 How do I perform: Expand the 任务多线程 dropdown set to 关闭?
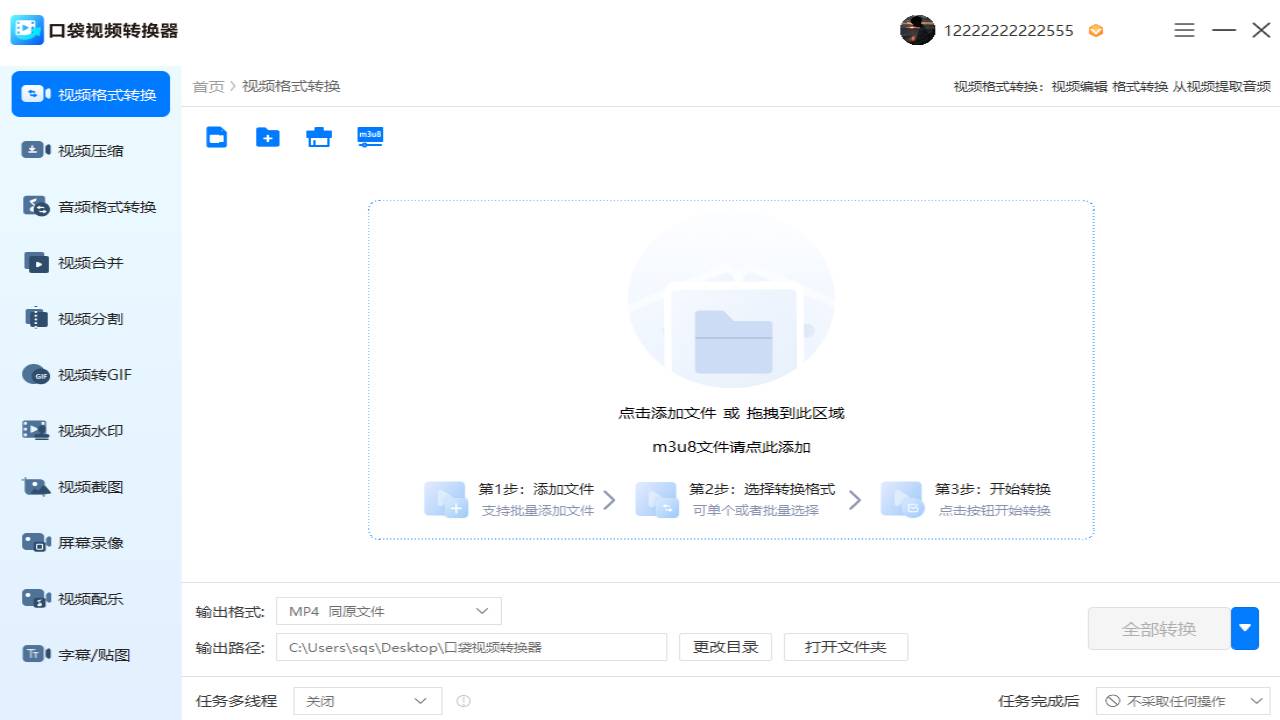[367, 700]
